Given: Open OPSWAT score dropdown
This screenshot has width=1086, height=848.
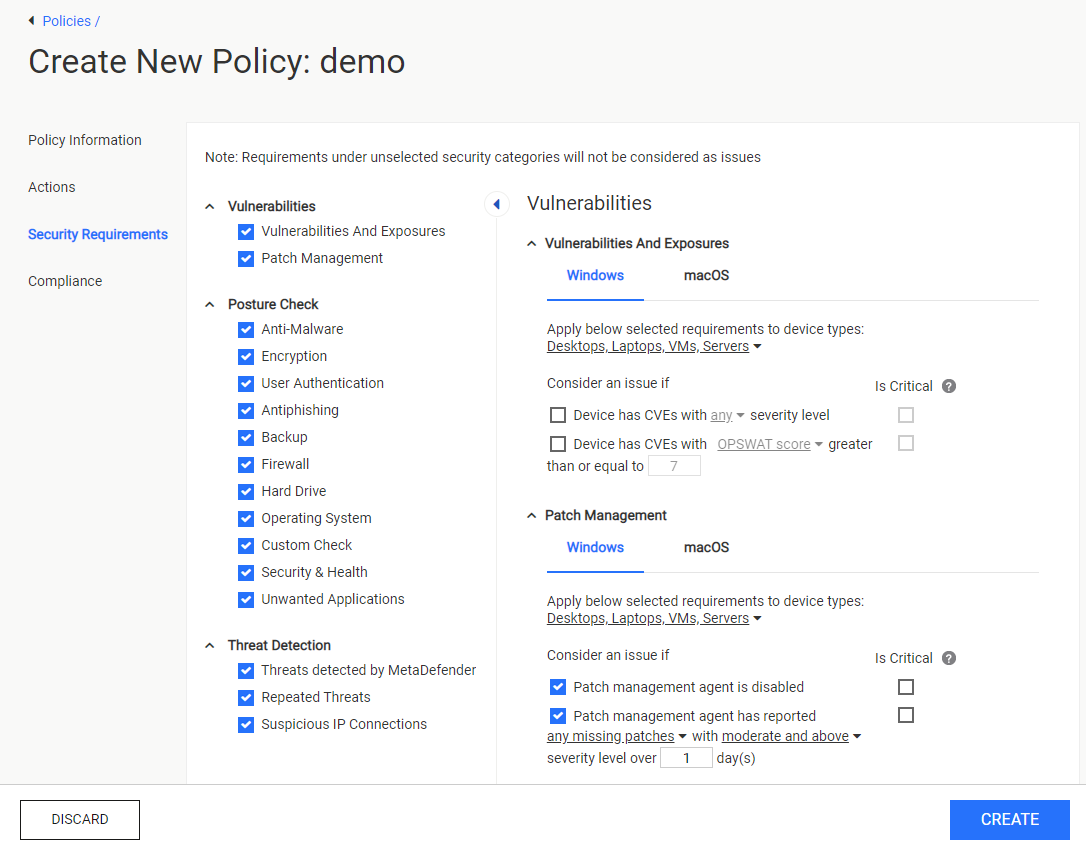Looking at the screenshot, I should pos(769,444).
